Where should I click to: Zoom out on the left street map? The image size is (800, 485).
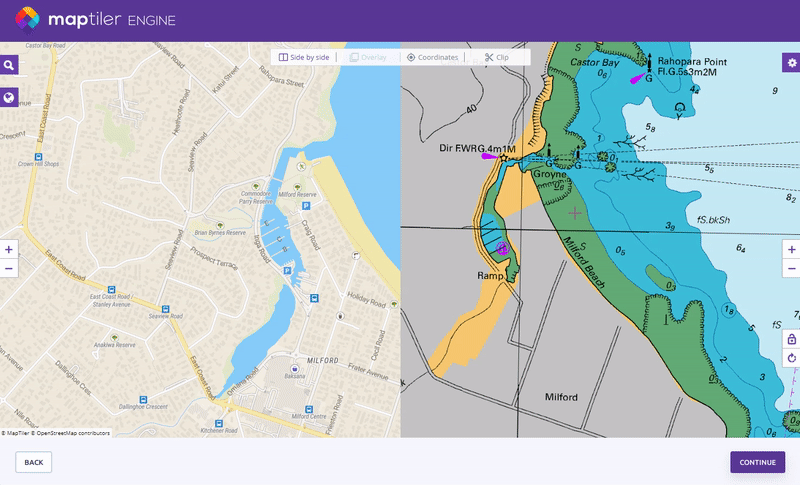click(x=9, y=268)
